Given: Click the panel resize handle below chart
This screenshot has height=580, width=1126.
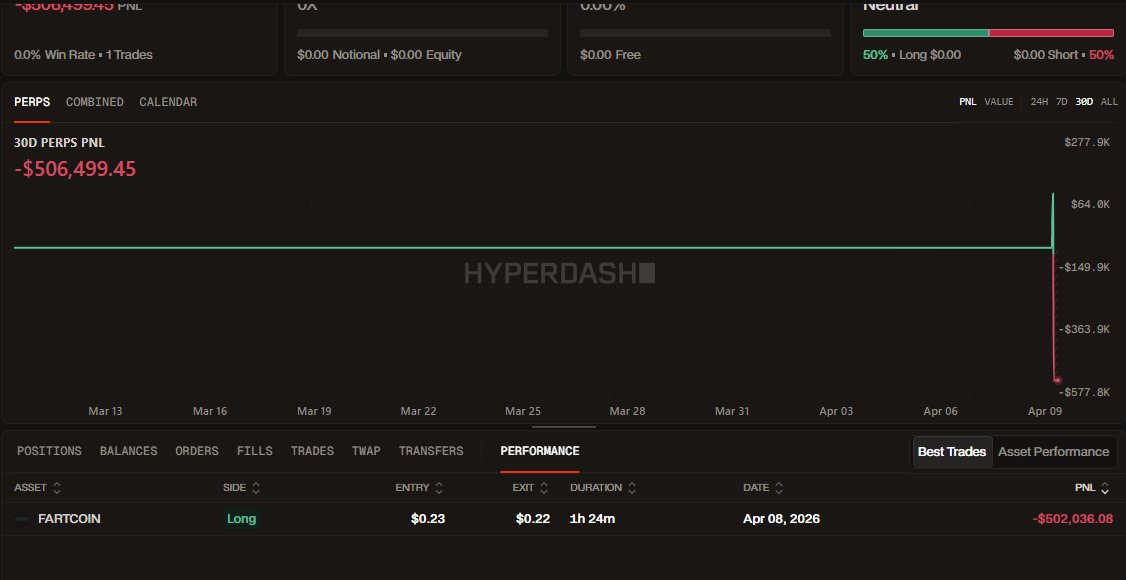Looking at the screenshot, I should 564,426.
